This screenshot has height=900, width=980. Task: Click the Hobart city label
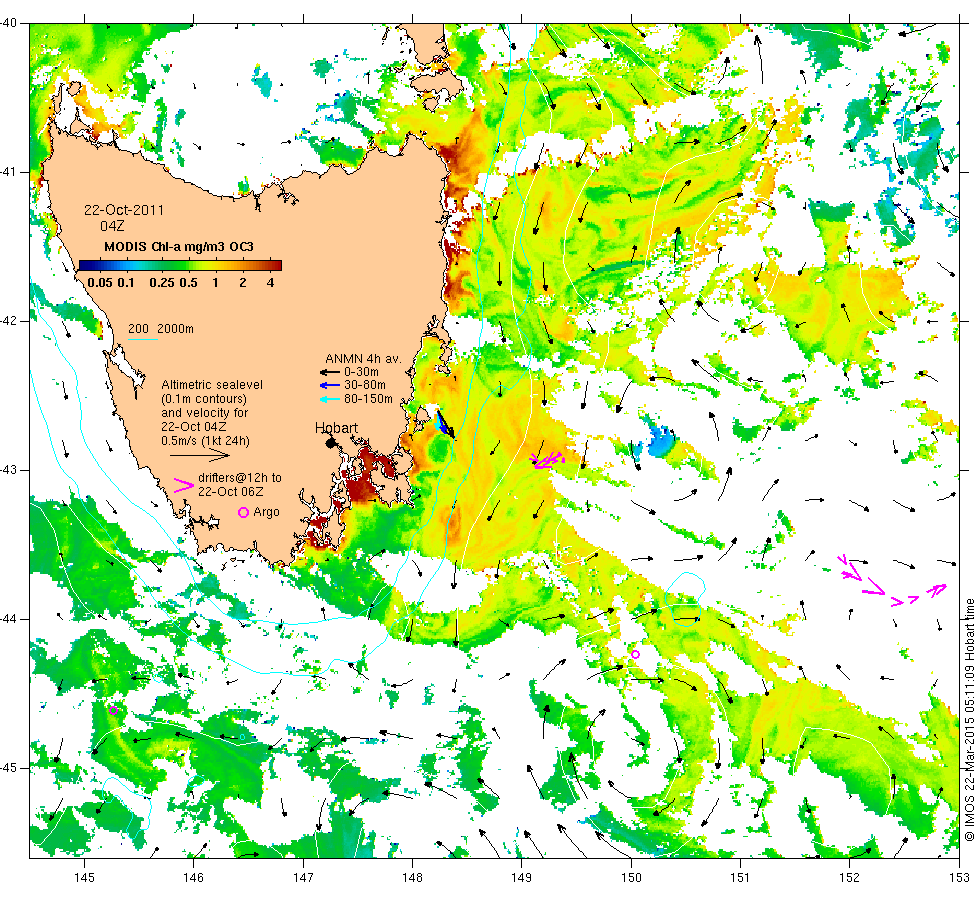click(336, 428)
